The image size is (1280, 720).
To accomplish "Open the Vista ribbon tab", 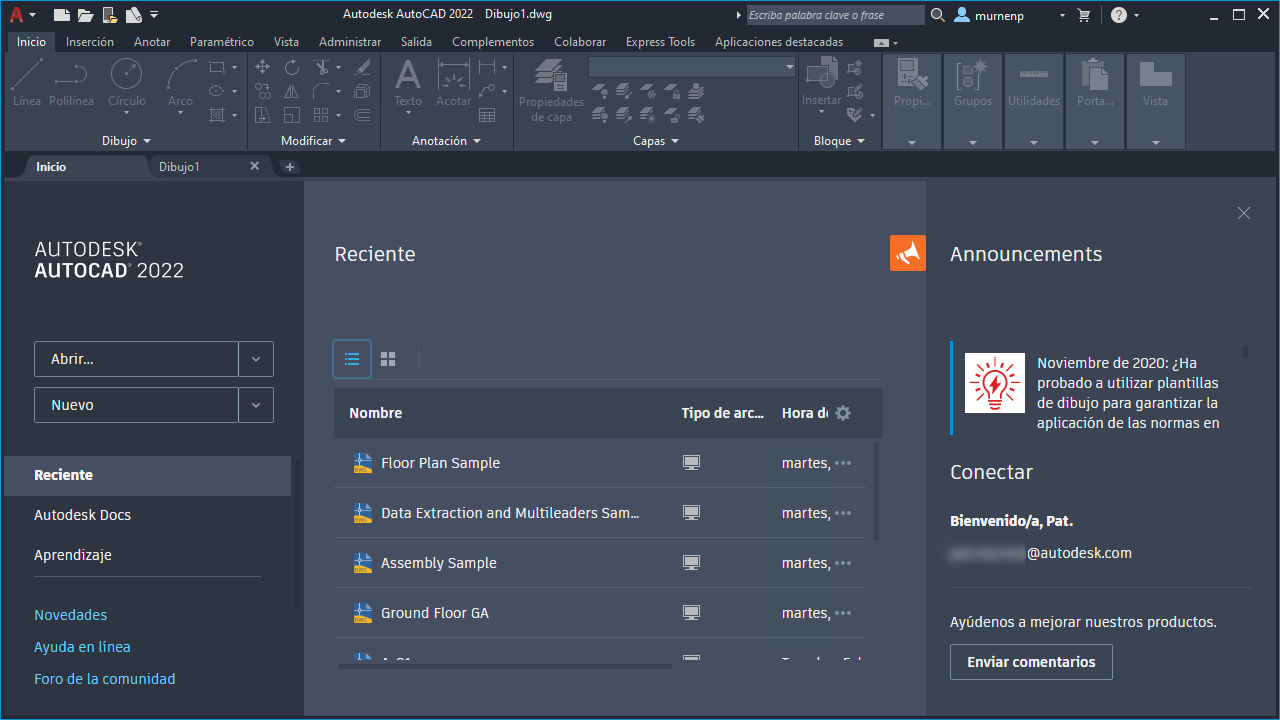I will [x=286, y=42].
